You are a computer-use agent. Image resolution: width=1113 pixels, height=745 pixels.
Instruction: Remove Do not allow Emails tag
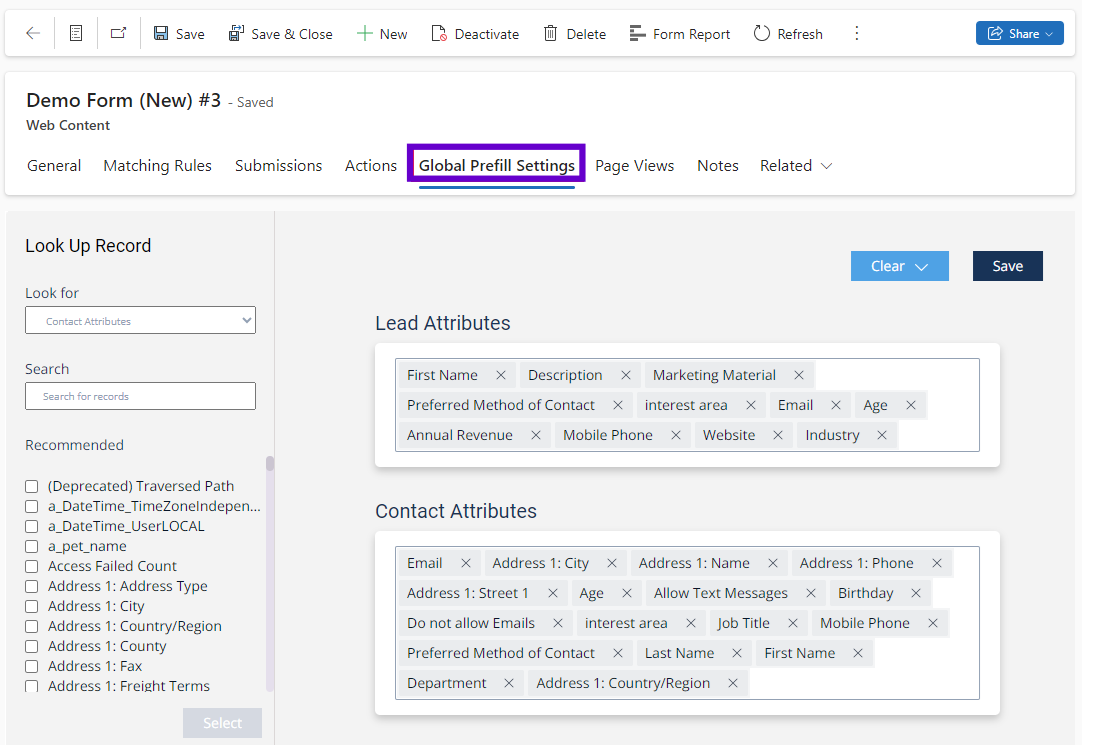[x=558, y=624]
